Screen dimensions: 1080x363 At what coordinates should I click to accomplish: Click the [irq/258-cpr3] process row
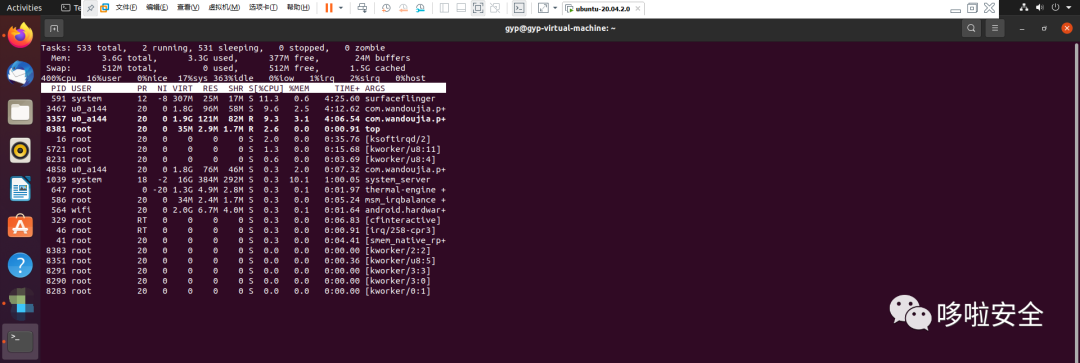pos(243,230)
